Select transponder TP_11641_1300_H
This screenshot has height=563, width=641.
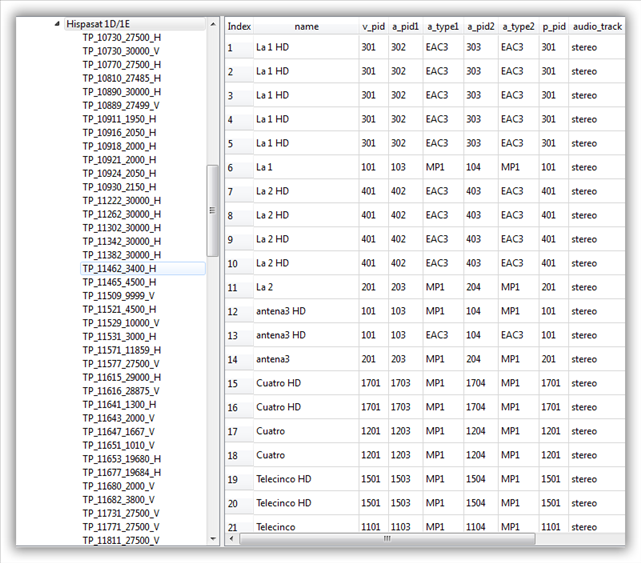point(119,405)
